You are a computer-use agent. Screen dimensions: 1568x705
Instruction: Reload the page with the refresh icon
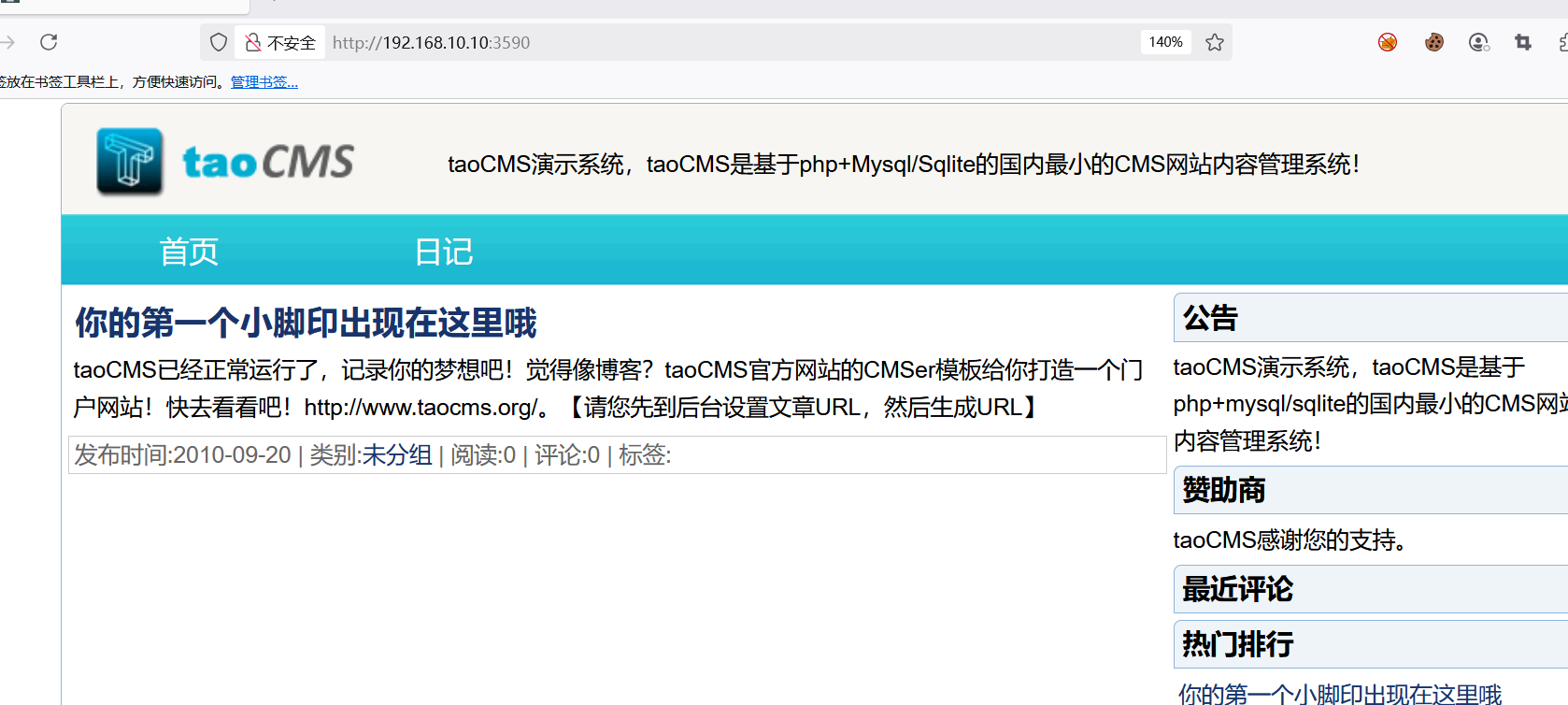49,42
